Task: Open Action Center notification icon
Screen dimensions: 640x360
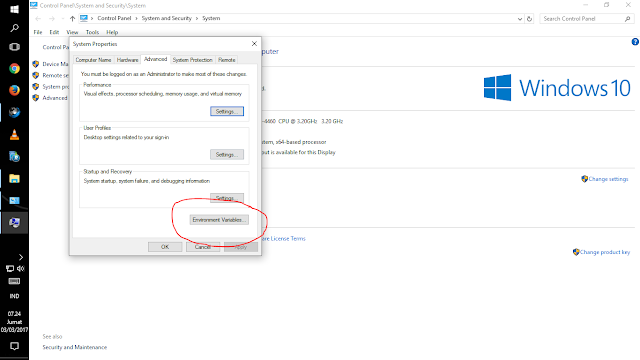Action: (14, 346)
